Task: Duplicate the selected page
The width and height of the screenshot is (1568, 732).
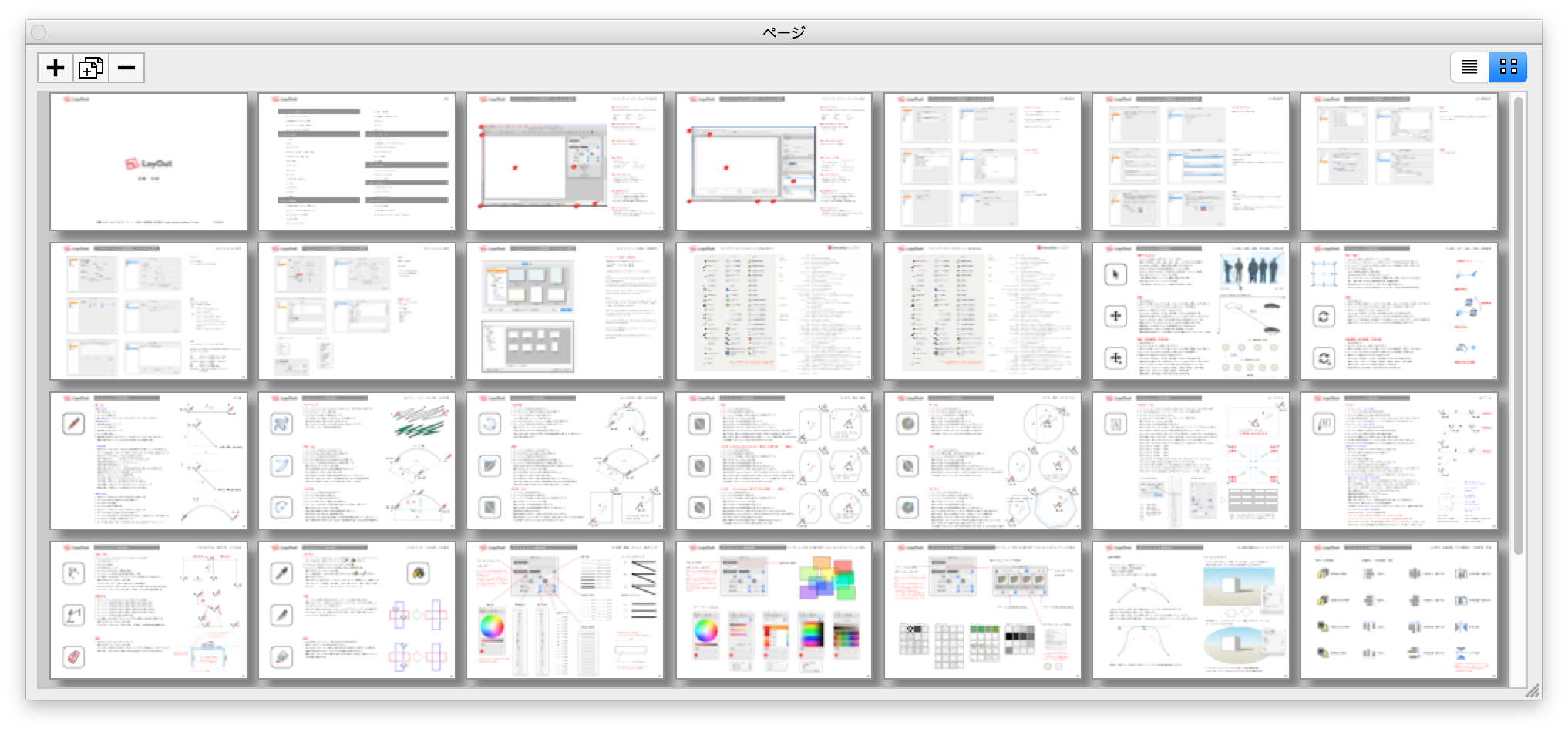Action: coord(91,68)
